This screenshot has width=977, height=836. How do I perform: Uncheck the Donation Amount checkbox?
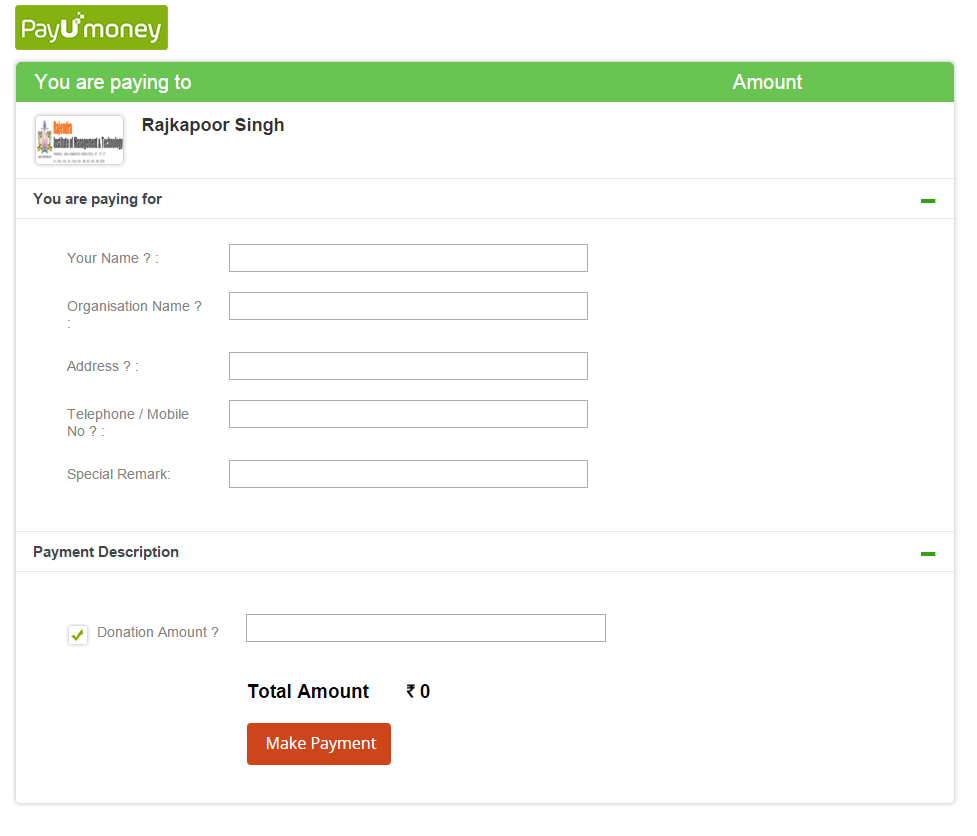tap(77, 634)
